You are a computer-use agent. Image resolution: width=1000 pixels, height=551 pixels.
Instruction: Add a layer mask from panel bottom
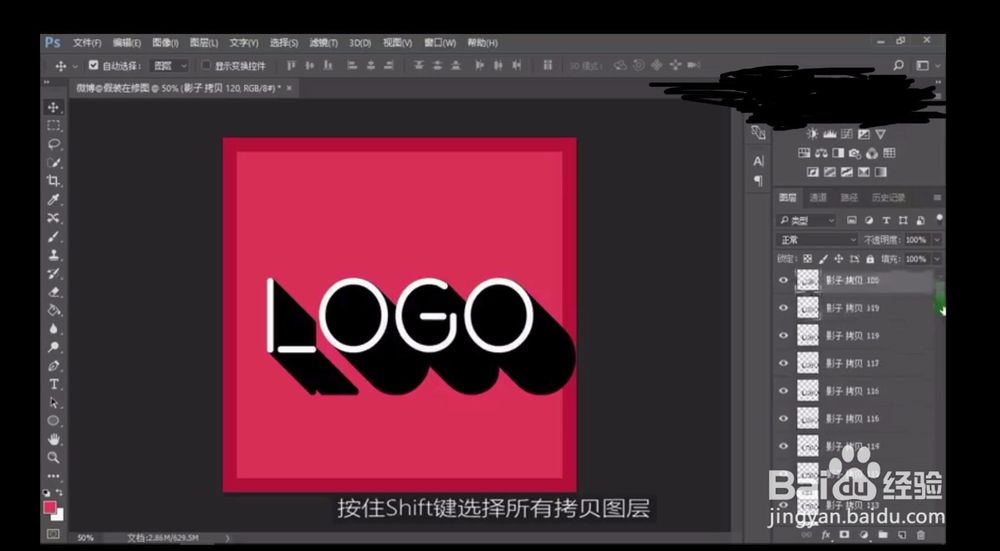click(x=845, y=534)
